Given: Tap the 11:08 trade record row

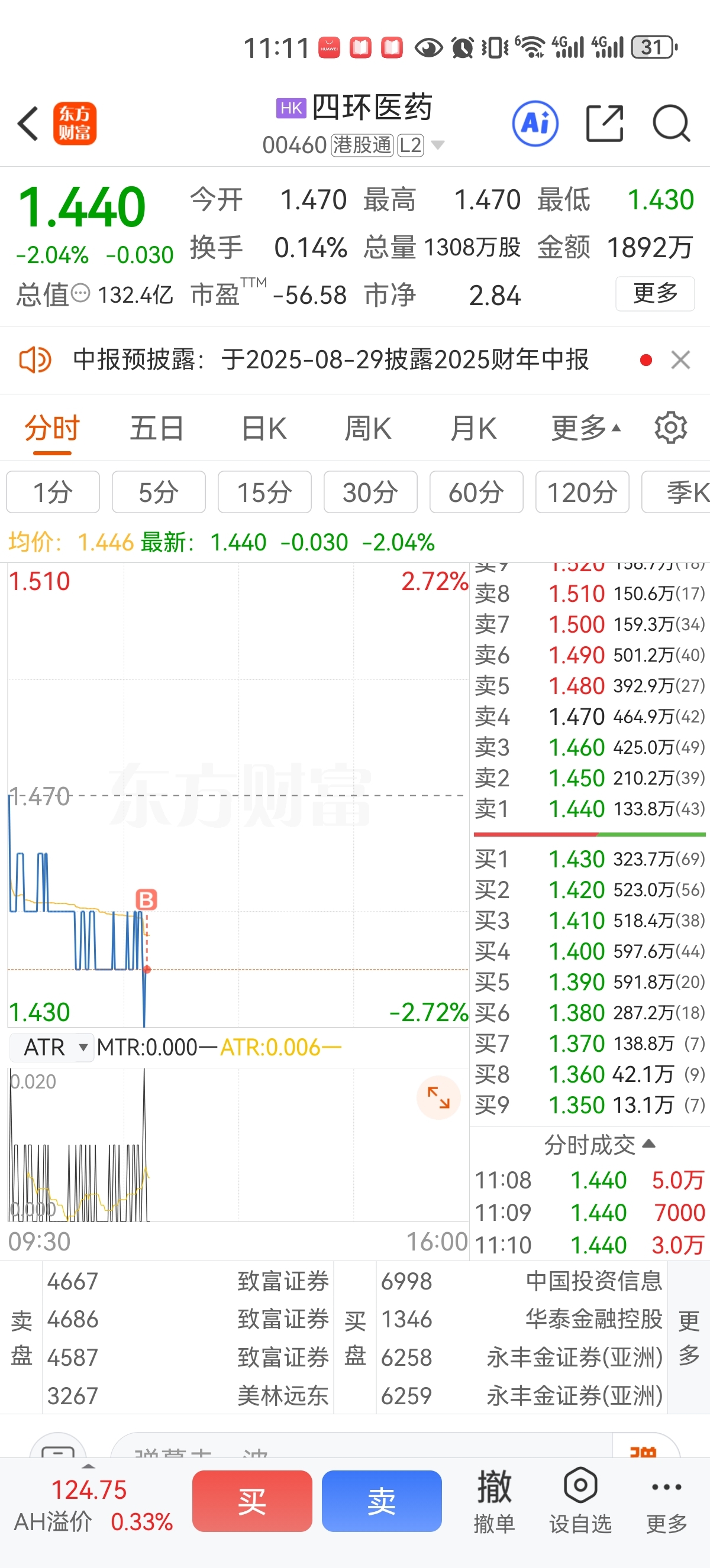Looking at the screenshot, I should click(589, 1180).
